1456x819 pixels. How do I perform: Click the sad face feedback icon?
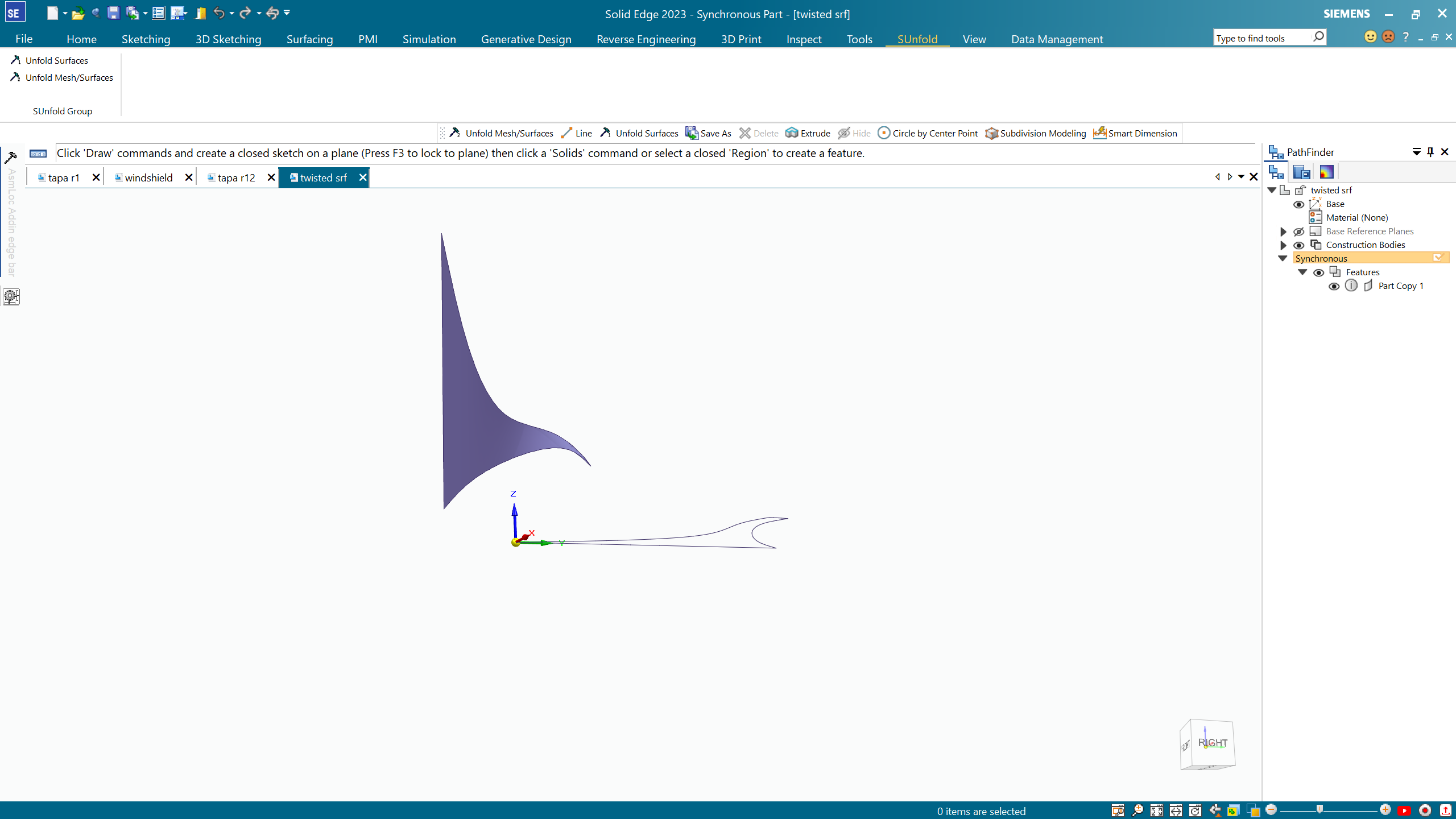1388,38
